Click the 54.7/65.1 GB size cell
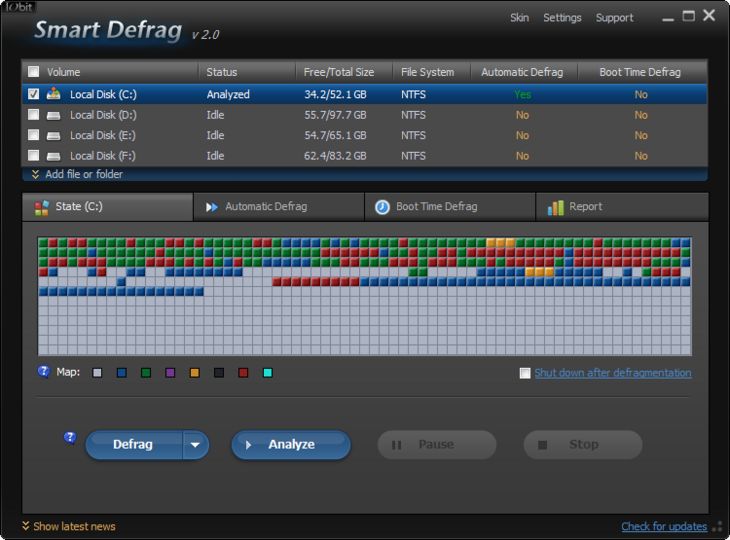 tap(335, 135)
